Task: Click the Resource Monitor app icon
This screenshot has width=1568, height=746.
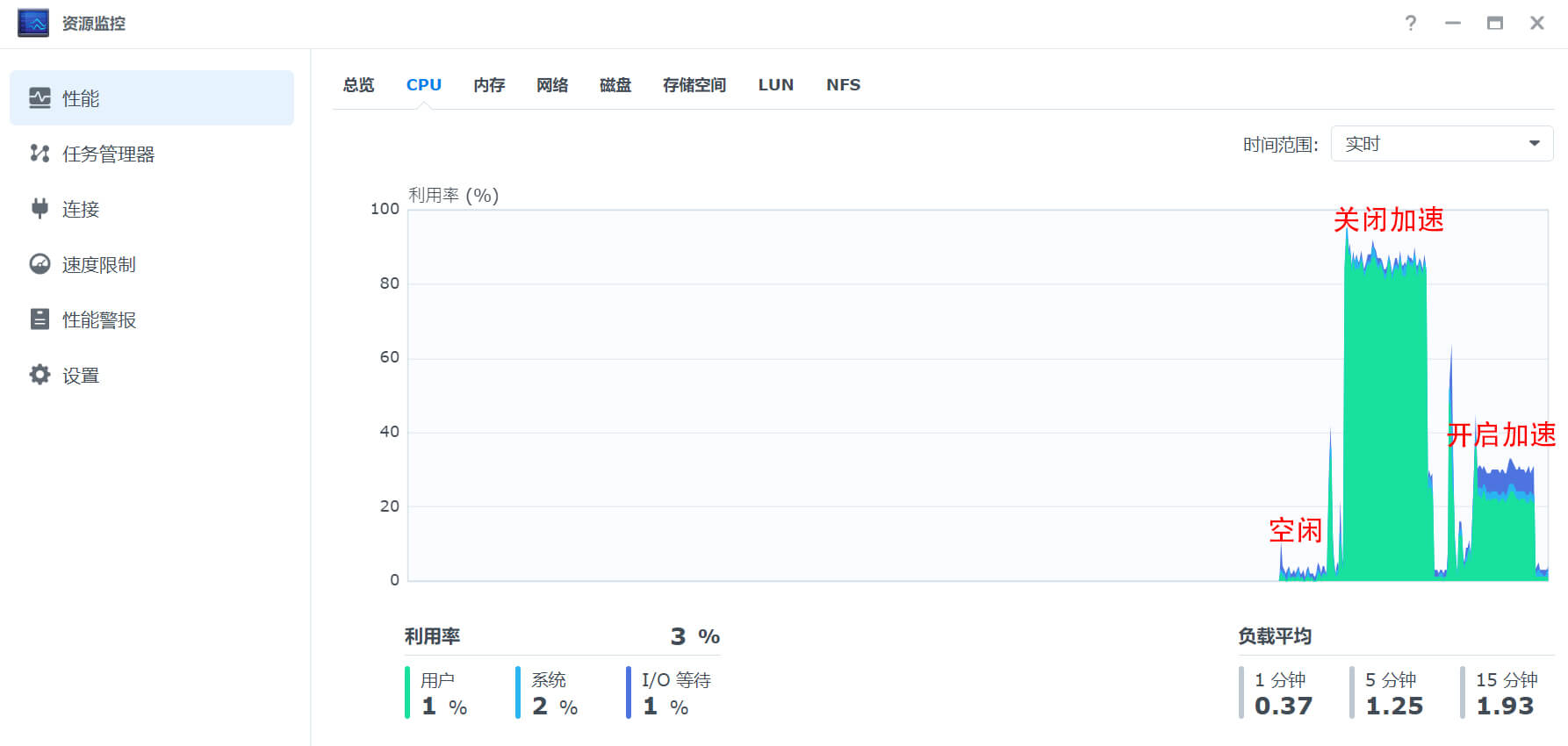Action: (x=33, y=24)
